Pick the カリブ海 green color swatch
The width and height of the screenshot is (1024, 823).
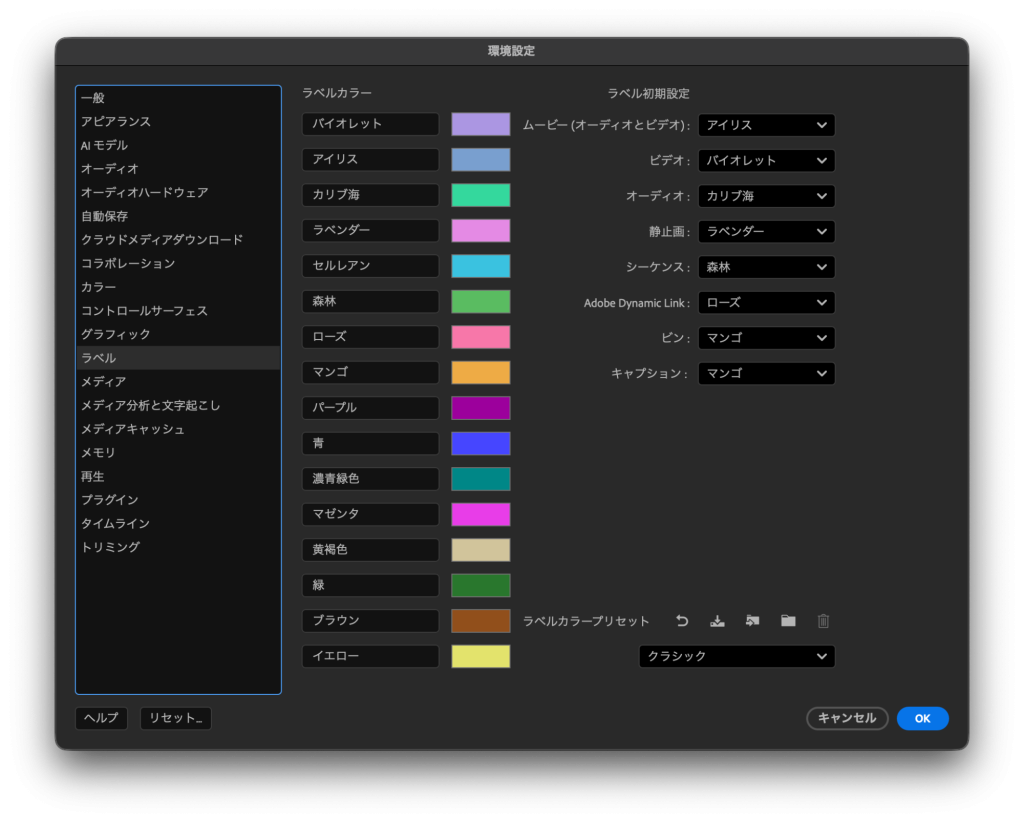click(x=480, y=195)
